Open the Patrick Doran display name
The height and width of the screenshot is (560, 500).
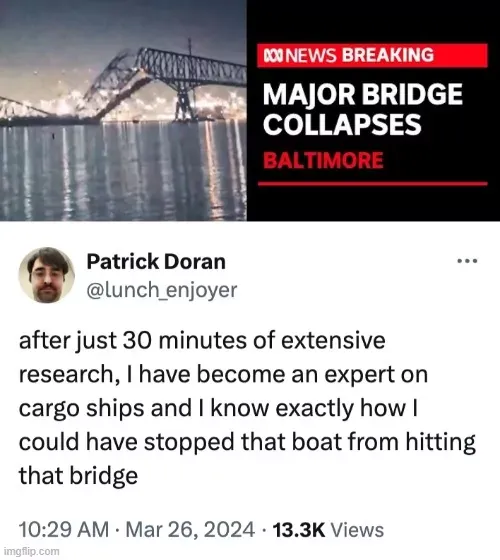pos(156,261)
